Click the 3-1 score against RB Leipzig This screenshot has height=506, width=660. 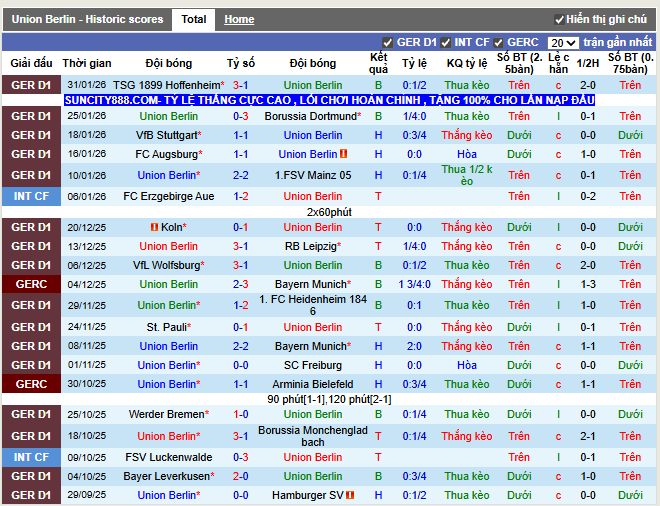pos(241,246)
